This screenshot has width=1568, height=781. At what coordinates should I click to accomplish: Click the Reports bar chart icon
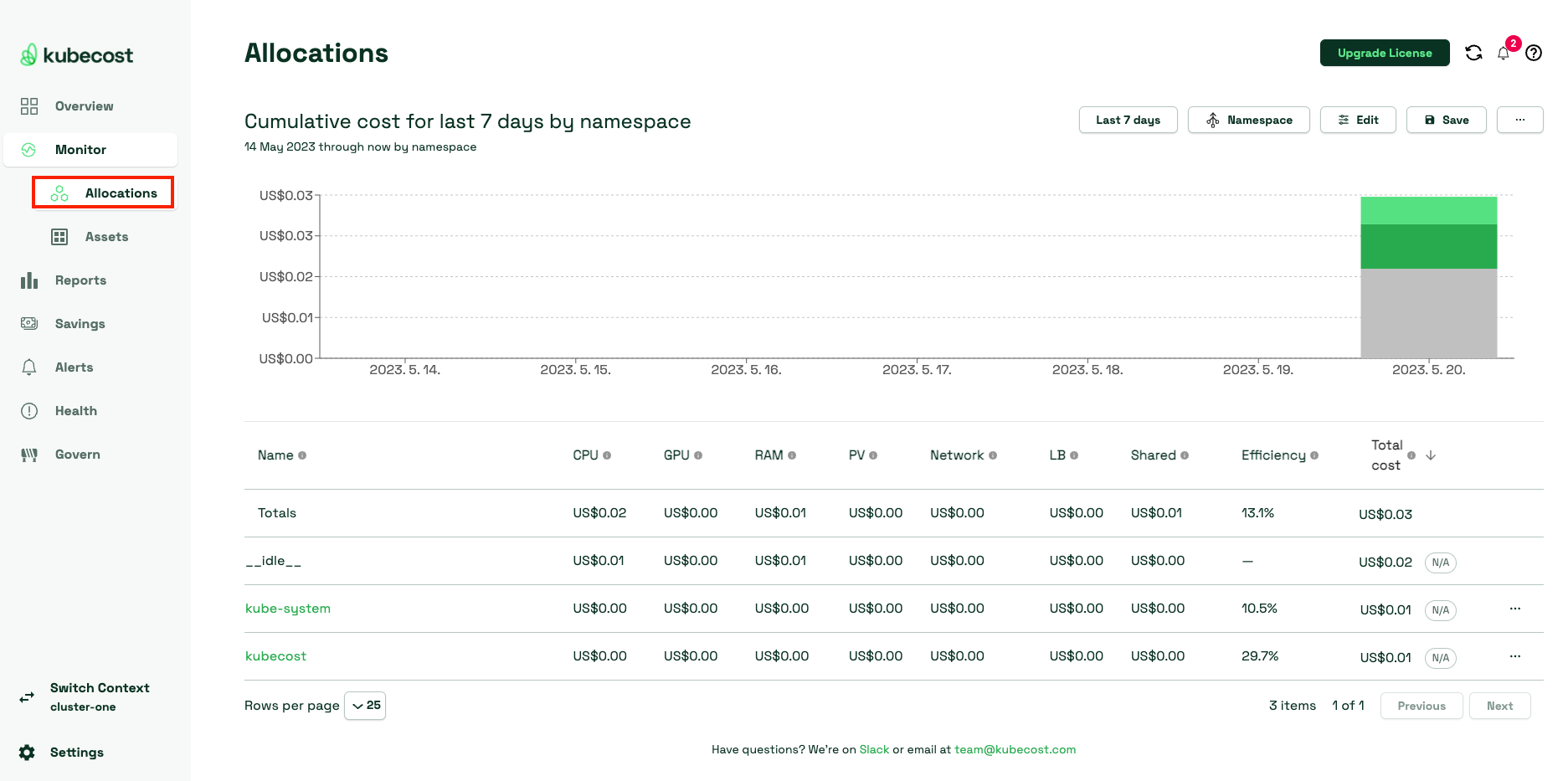(x=29, y=280)
